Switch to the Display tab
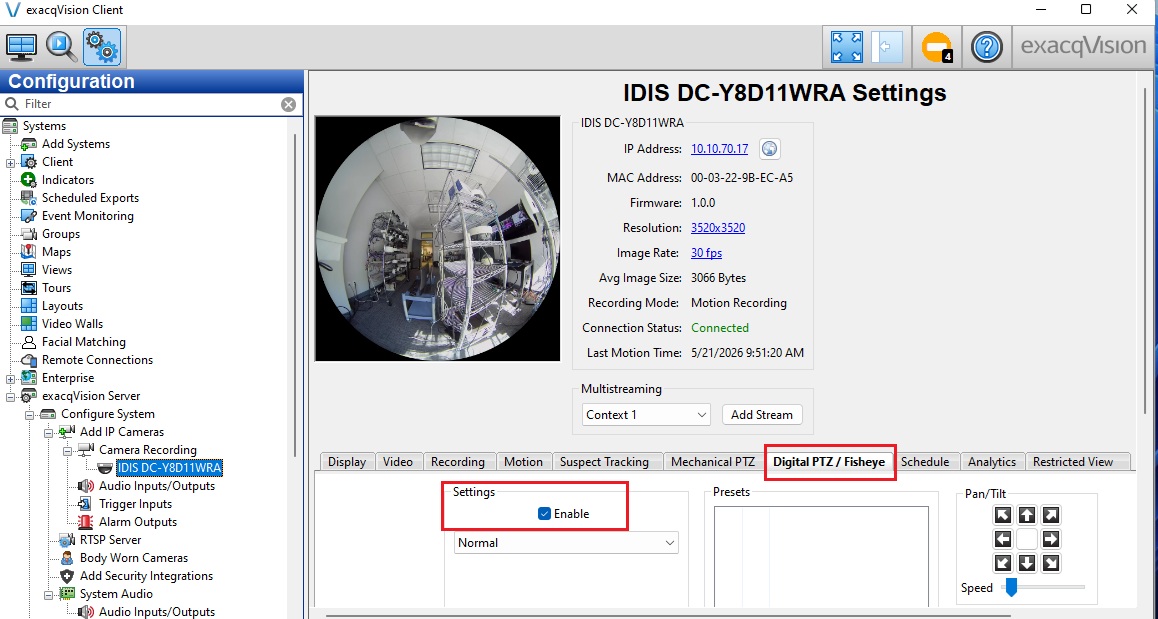The height and width of the screenshot is (619, 1158). point(347,462)
